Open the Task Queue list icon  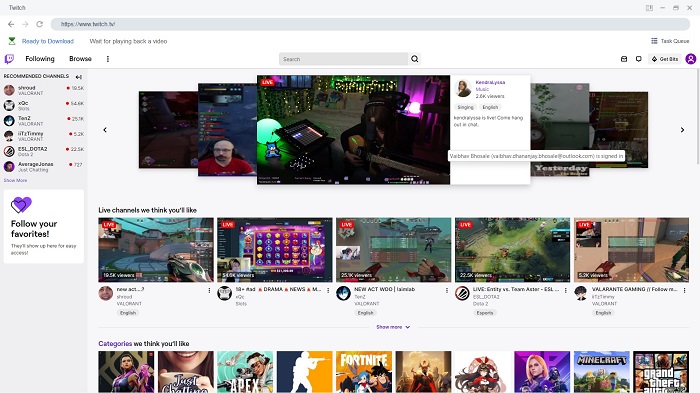[x=654, y=41]
